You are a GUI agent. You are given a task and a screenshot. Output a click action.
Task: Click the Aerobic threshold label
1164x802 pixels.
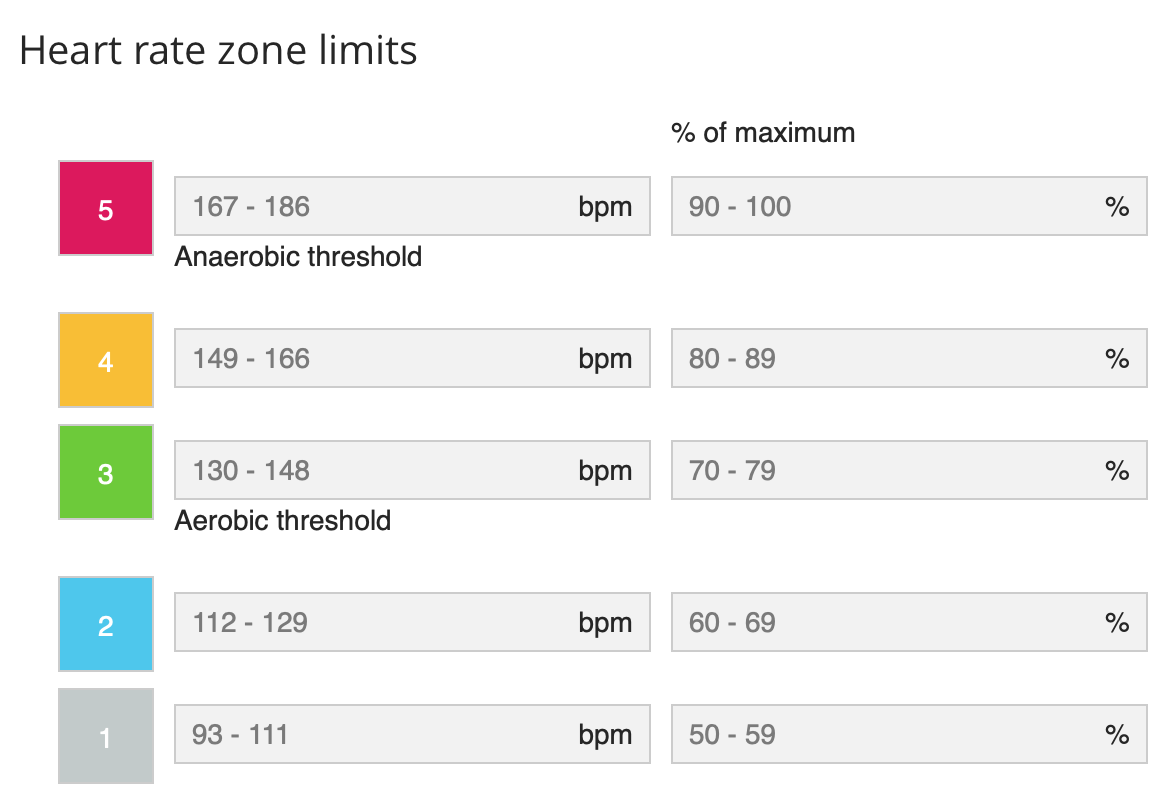click(282, 521)
